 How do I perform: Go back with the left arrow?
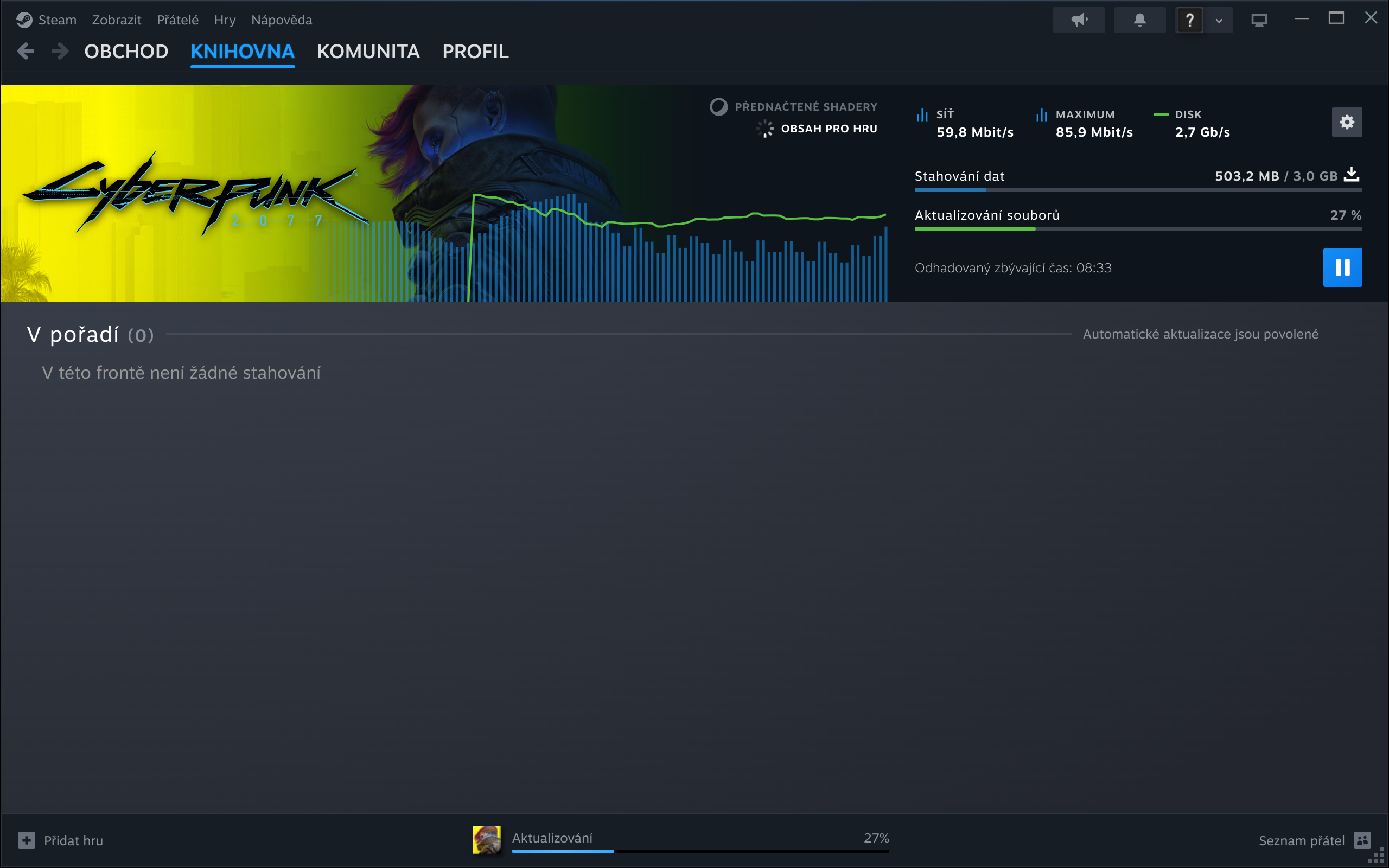tap(26, 51)
